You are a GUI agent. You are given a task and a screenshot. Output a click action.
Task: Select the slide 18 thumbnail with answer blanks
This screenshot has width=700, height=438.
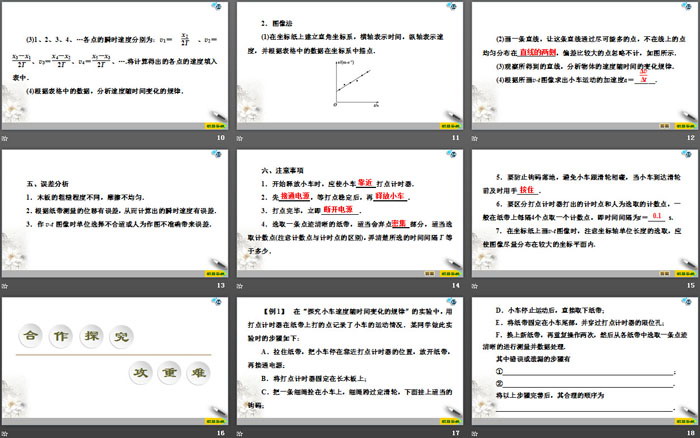coord(585,361)
